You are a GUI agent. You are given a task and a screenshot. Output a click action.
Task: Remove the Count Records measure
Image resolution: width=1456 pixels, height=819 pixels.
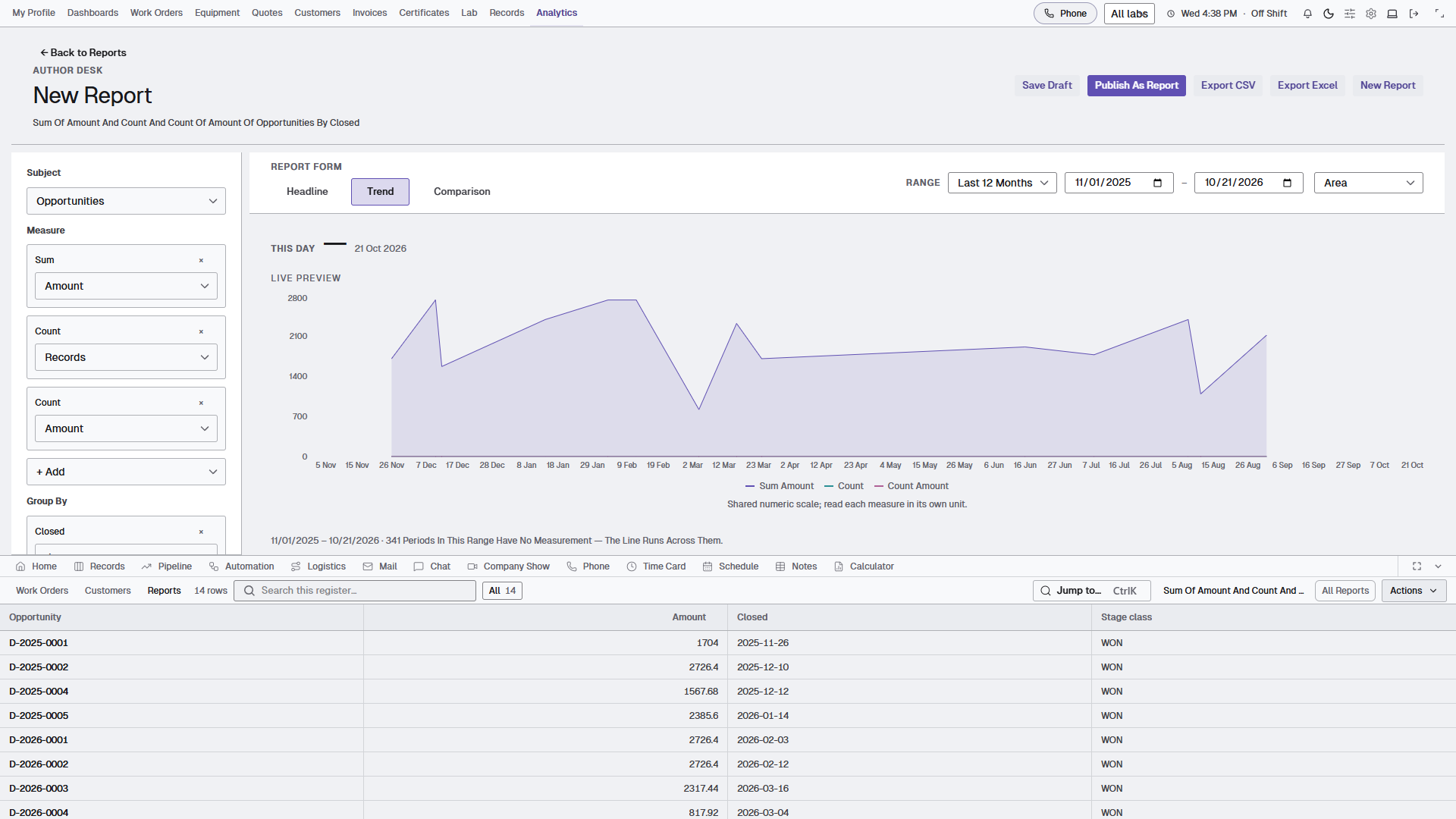(x=201, y=331)
